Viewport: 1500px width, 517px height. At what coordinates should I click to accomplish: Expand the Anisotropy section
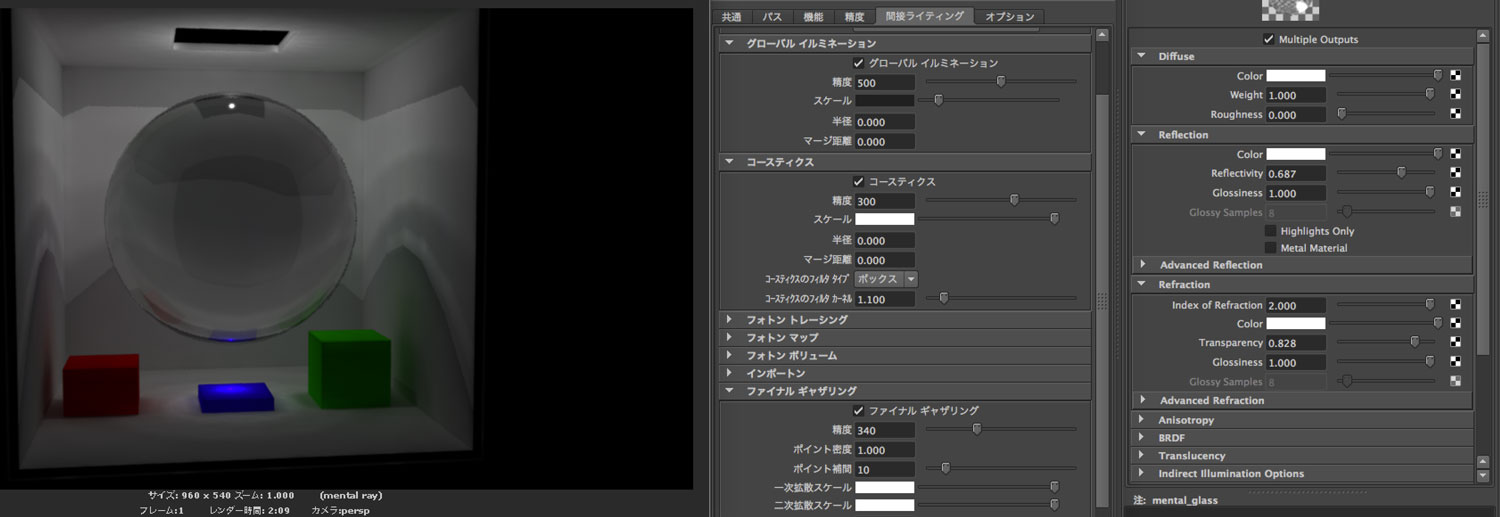(1142, 420)
